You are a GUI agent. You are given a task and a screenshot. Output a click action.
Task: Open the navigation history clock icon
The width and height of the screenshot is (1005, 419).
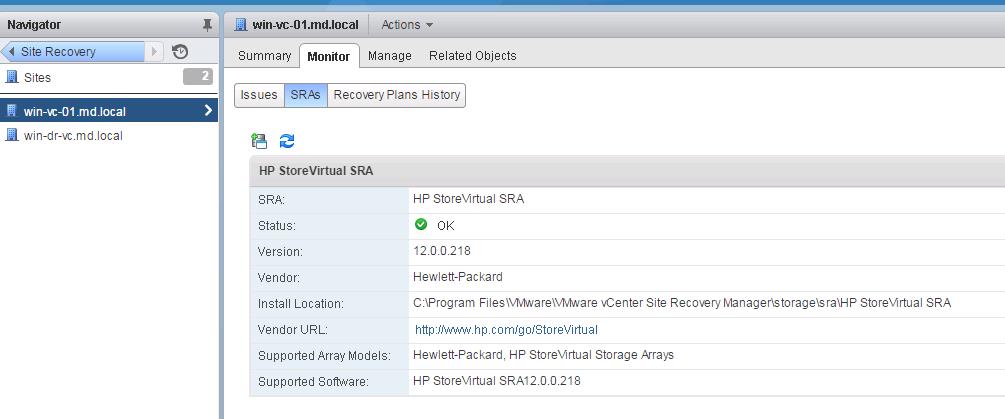(180, 52)
